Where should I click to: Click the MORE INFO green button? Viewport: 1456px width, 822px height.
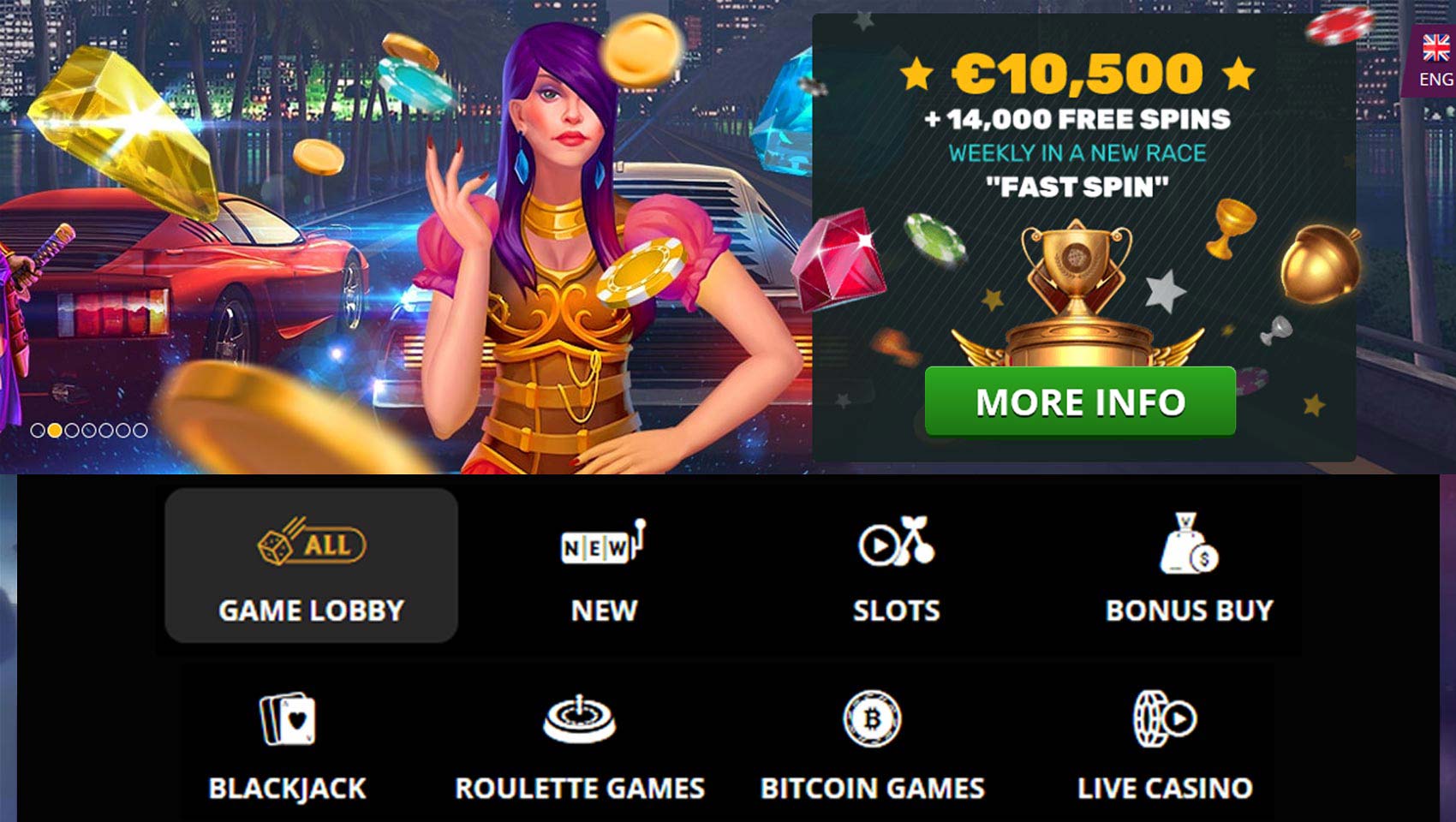[1080, 401]
